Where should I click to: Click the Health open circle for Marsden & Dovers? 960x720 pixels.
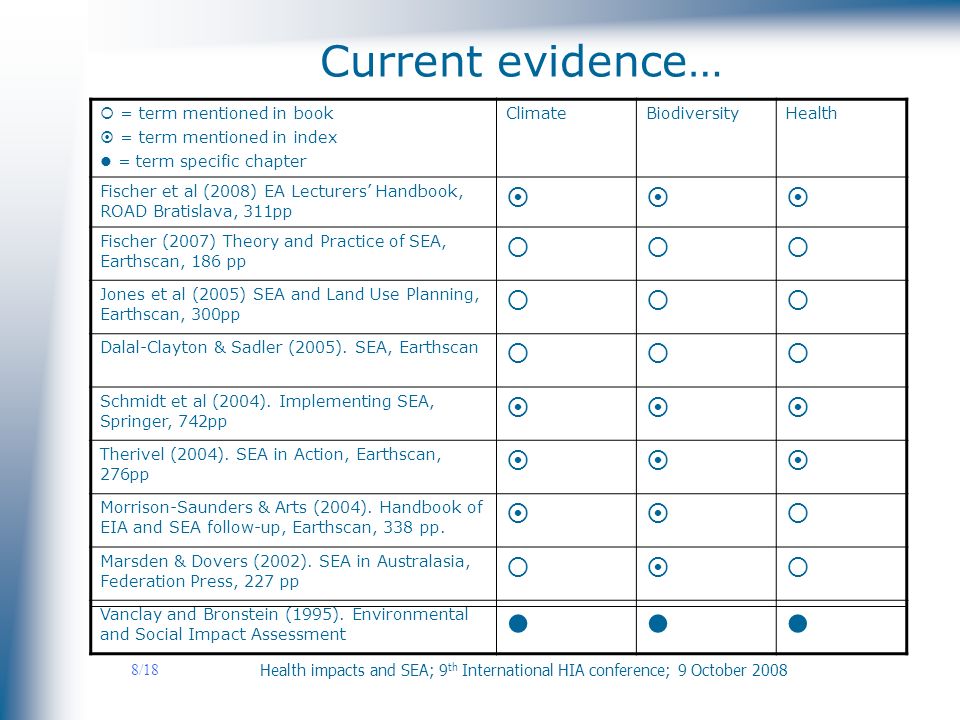pyautogui.click(x=798, y=567)
